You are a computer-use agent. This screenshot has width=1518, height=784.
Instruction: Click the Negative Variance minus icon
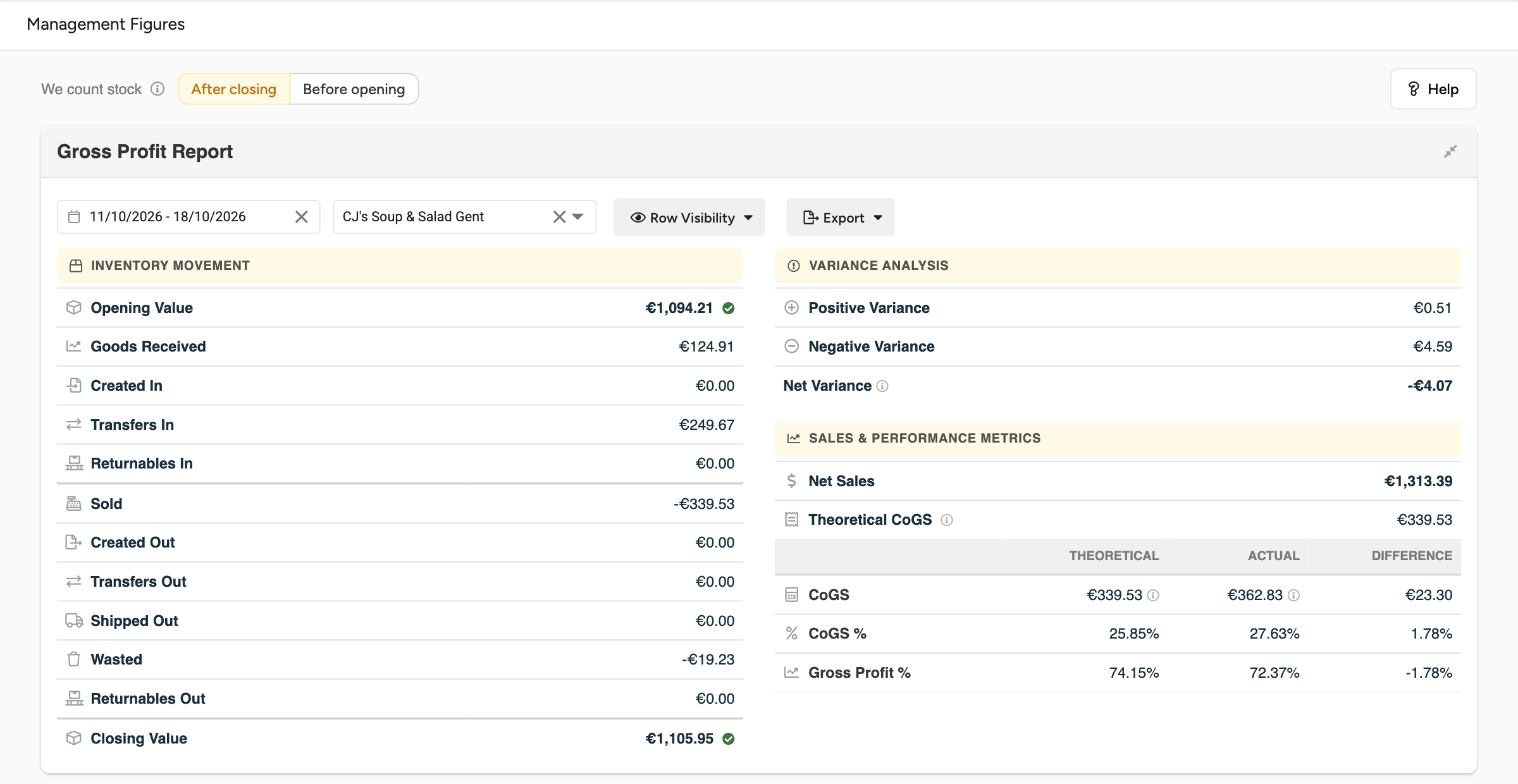[x=791, y=347]
